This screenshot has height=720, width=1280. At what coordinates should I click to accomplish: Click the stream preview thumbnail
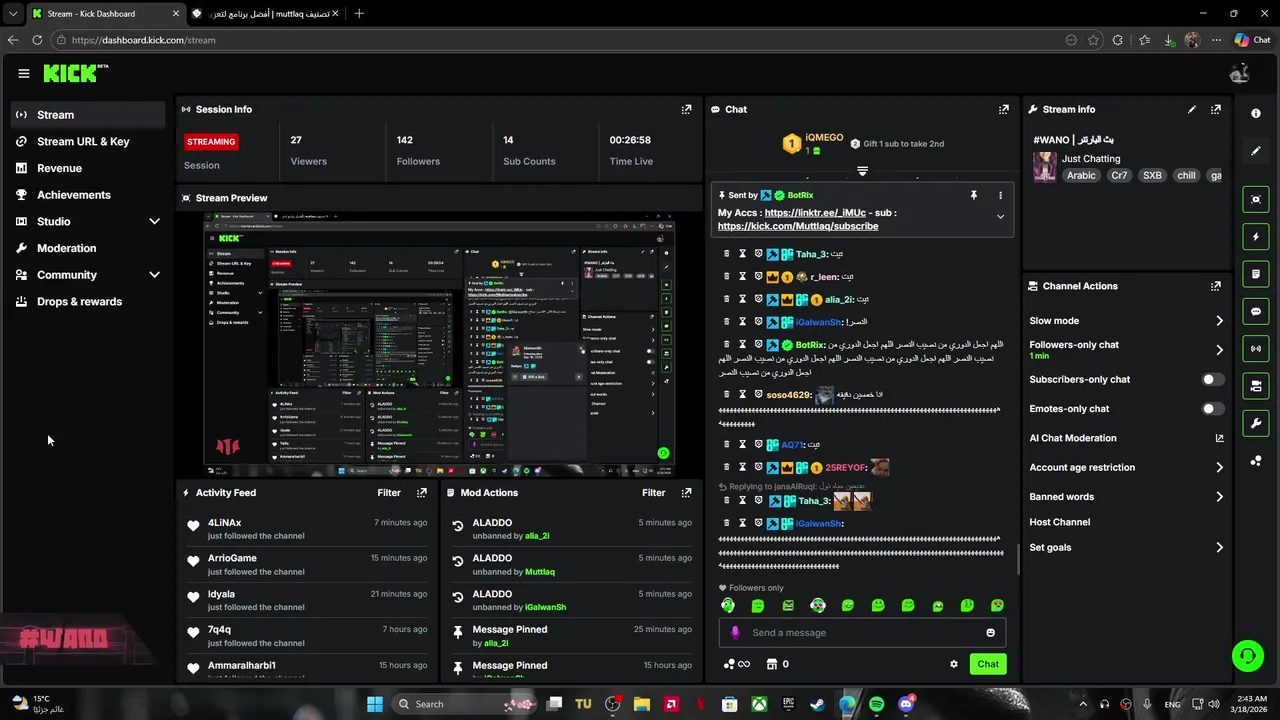tap(439, 345)
